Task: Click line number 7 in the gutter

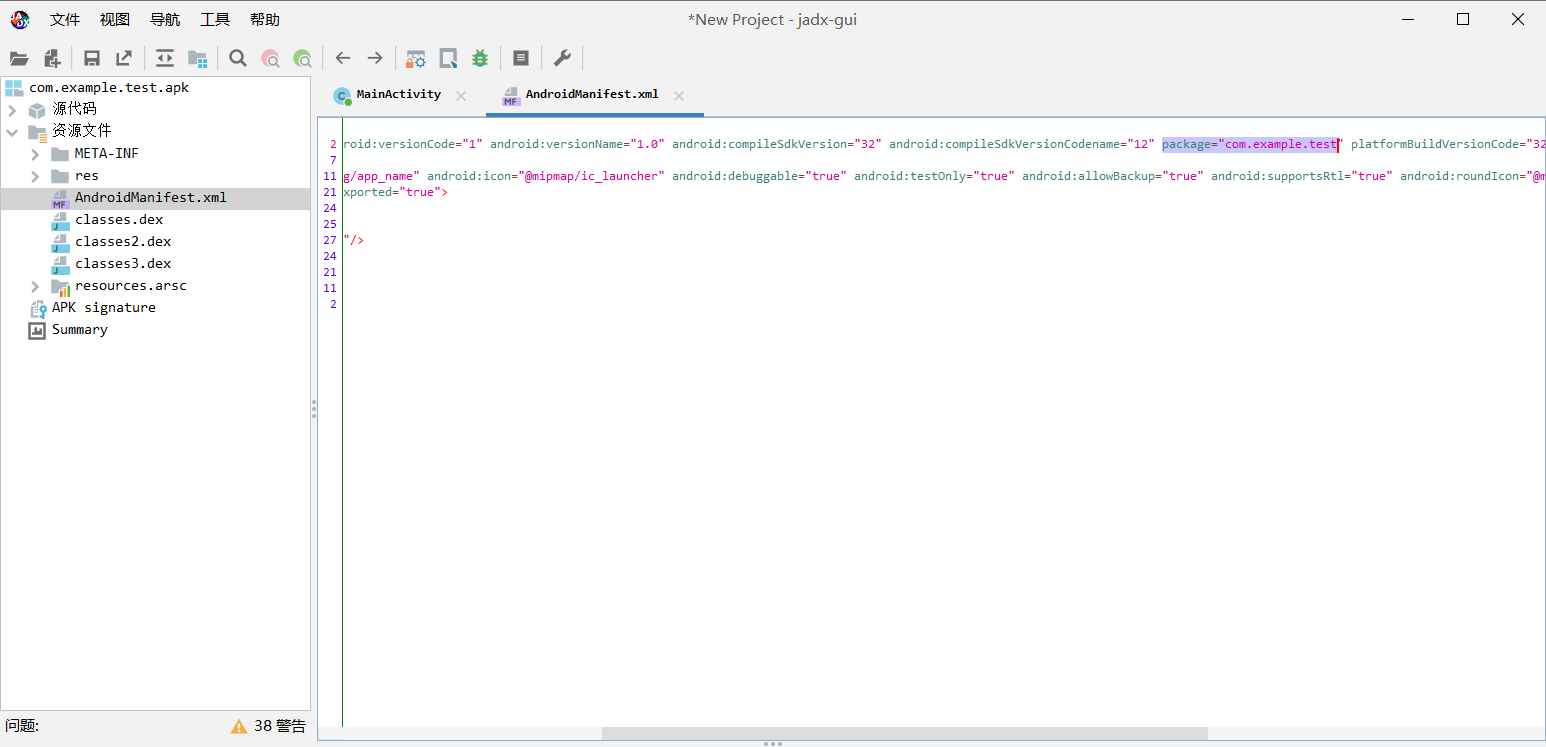Action: coord(332,160)
